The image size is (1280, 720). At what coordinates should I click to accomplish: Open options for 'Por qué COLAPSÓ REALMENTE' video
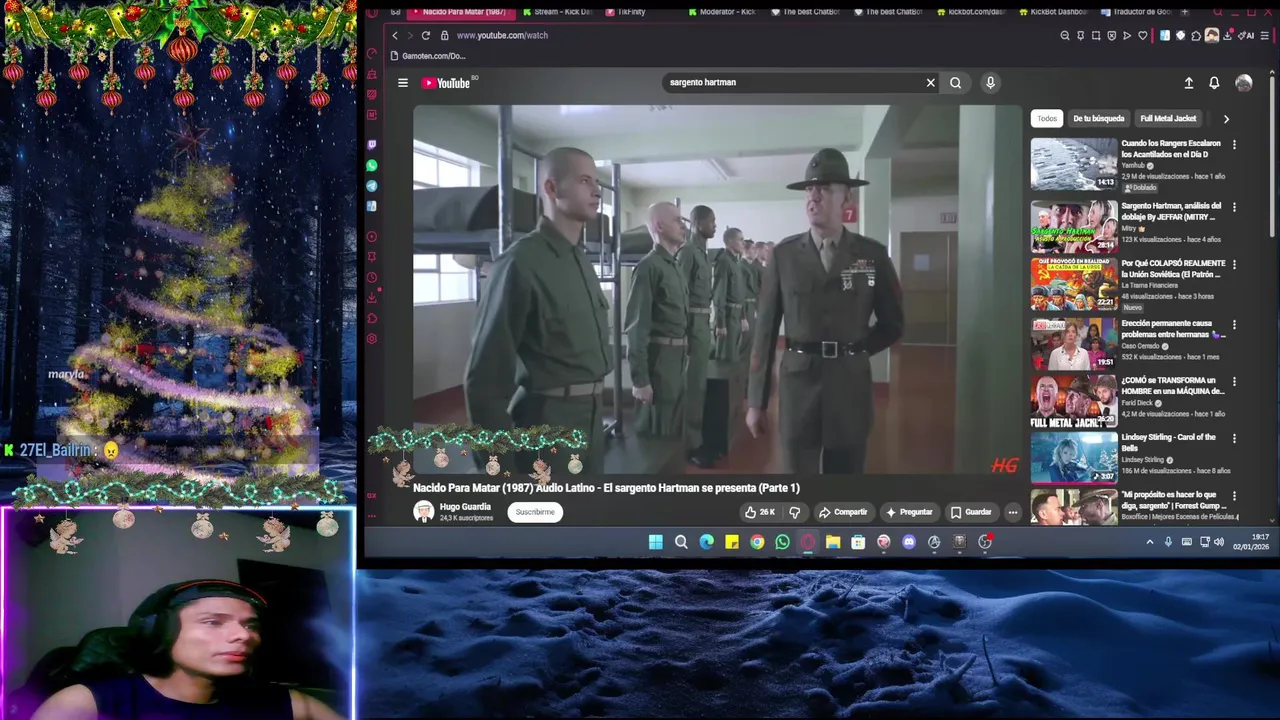click(x=1234, y=265)
